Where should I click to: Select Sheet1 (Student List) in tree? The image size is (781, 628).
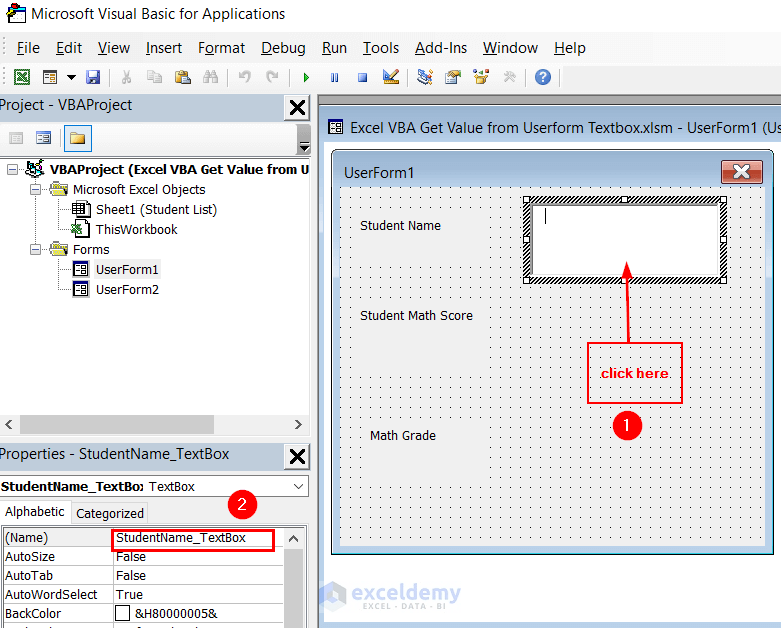tap(156, 210)
